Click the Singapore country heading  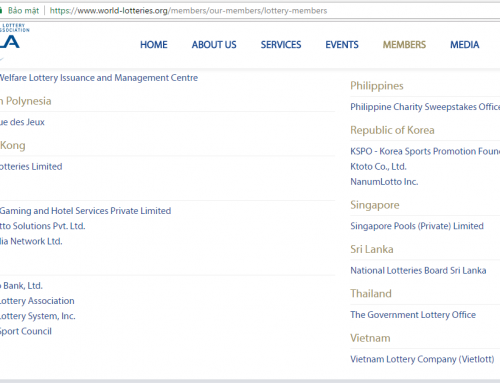[375, 205]
